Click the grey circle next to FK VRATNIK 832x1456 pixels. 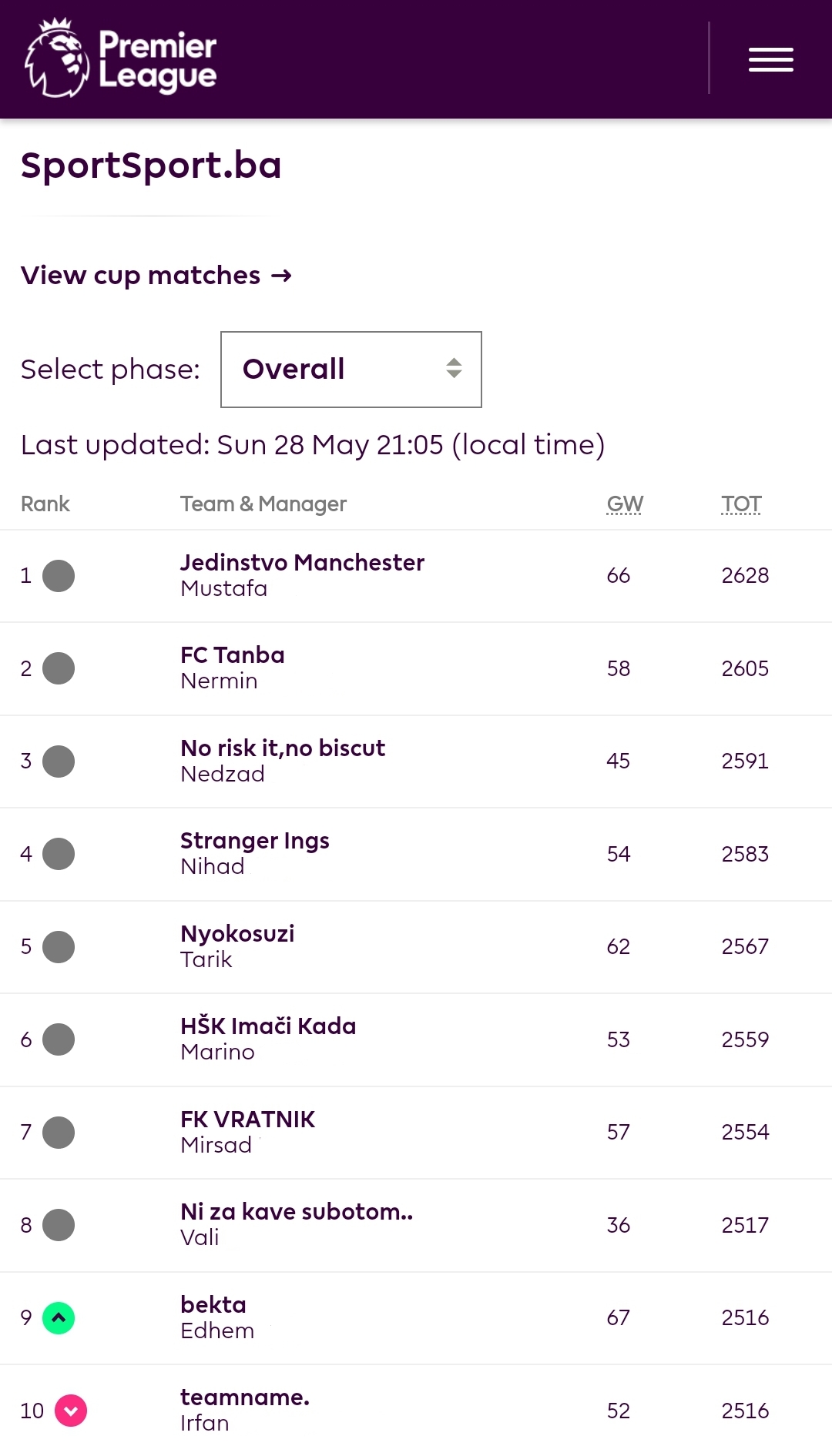tap(59, 1132)
